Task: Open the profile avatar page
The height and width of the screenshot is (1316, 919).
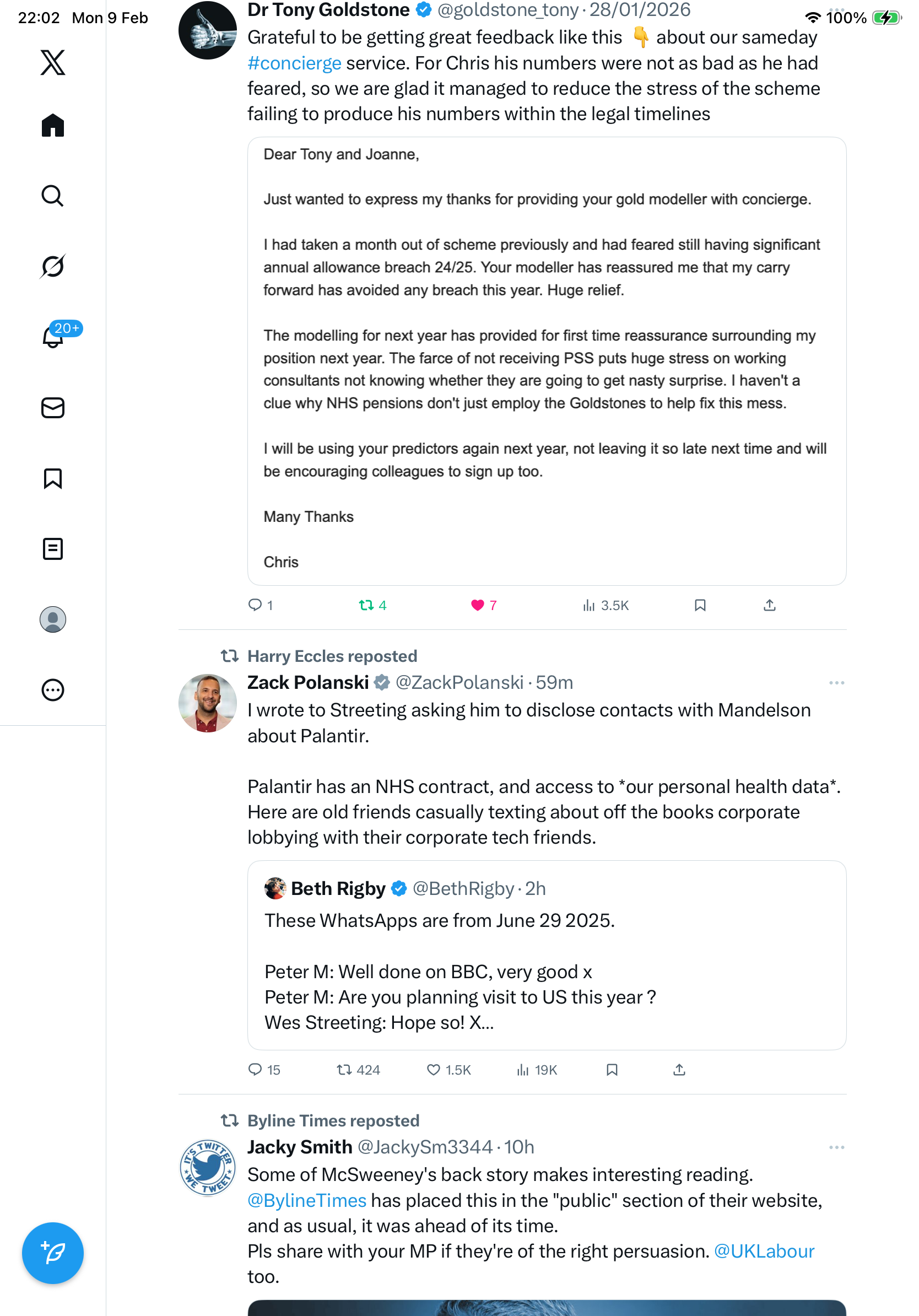Action: coord(53,619)
